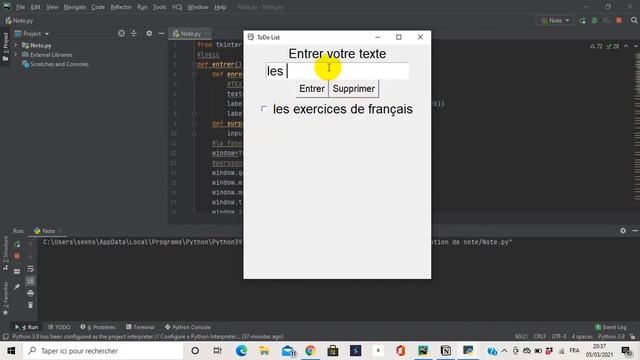Click the CRLF line separator status entry

[540, 337]
